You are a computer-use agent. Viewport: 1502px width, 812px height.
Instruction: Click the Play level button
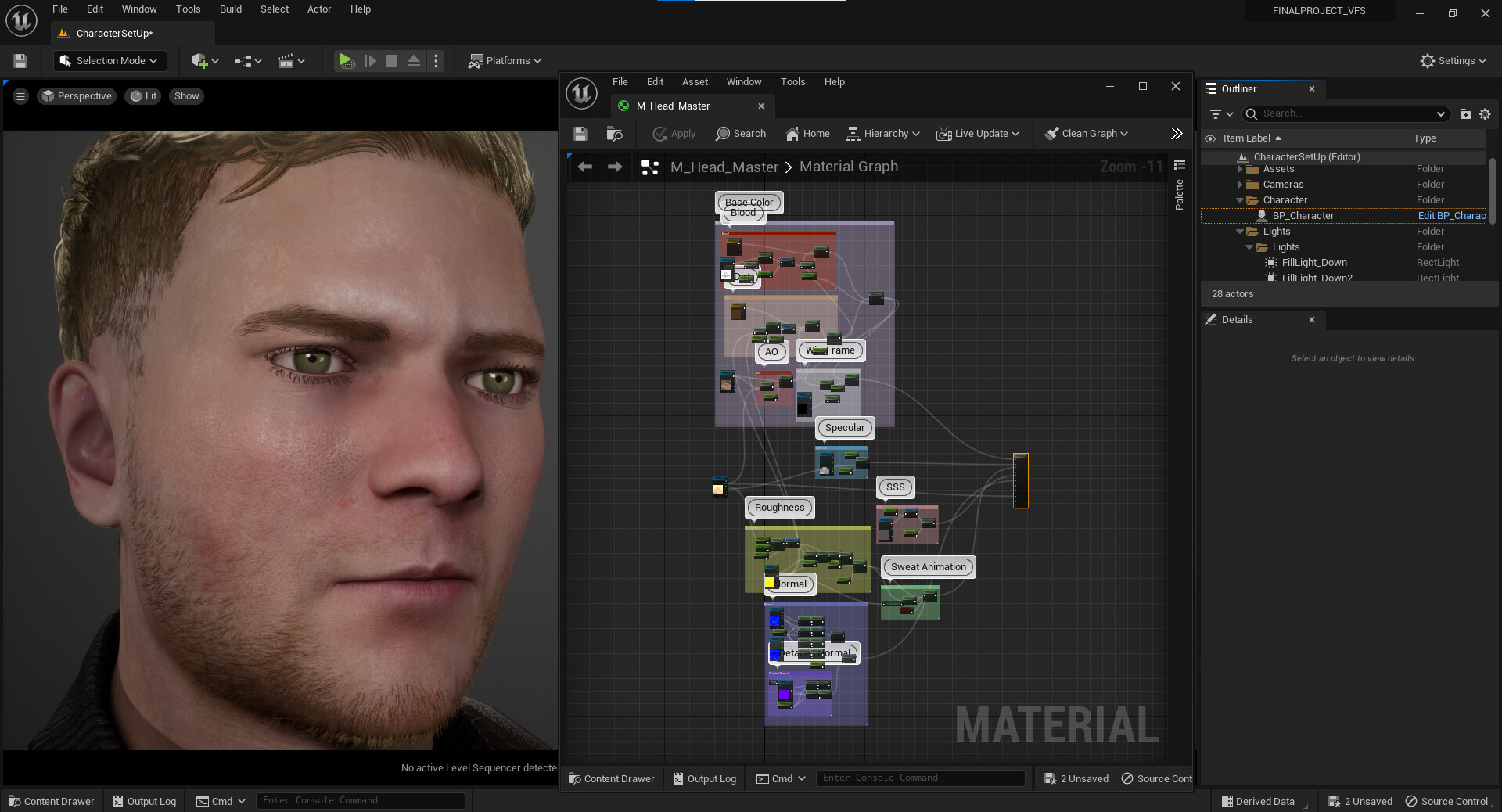point(346,61)
